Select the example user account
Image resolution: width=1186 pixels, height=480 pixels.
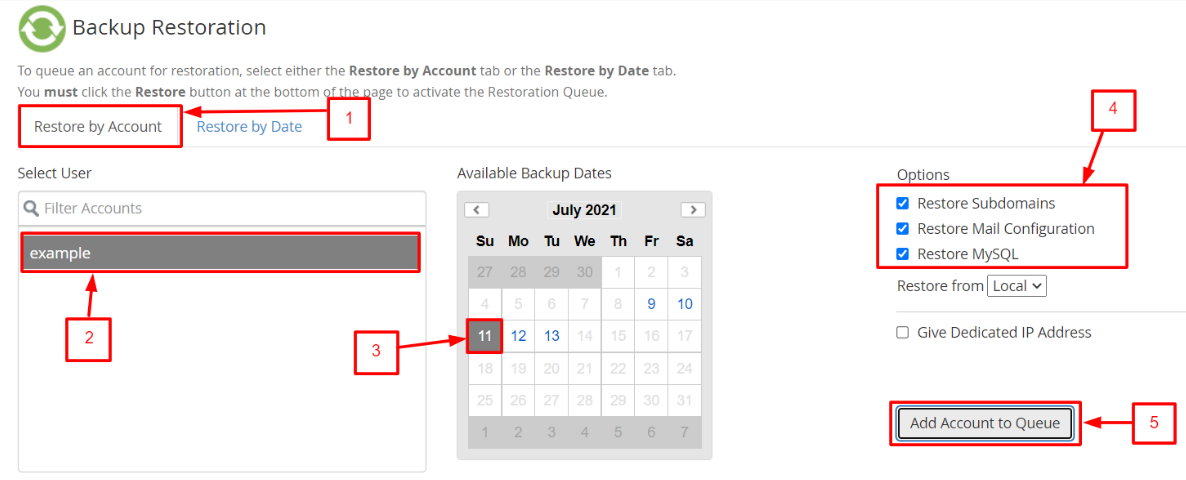point(220,253)
